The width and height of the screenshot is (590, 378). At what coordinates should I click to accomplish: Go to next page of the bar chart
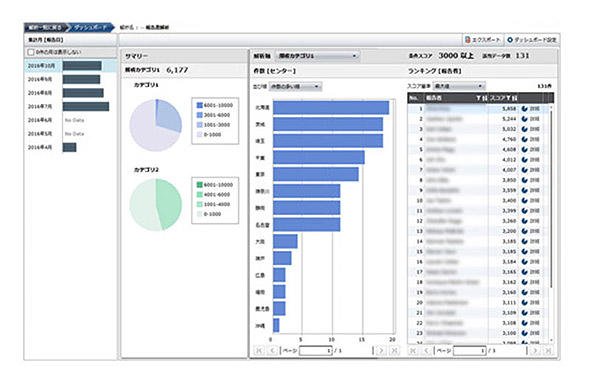[381, 351]
